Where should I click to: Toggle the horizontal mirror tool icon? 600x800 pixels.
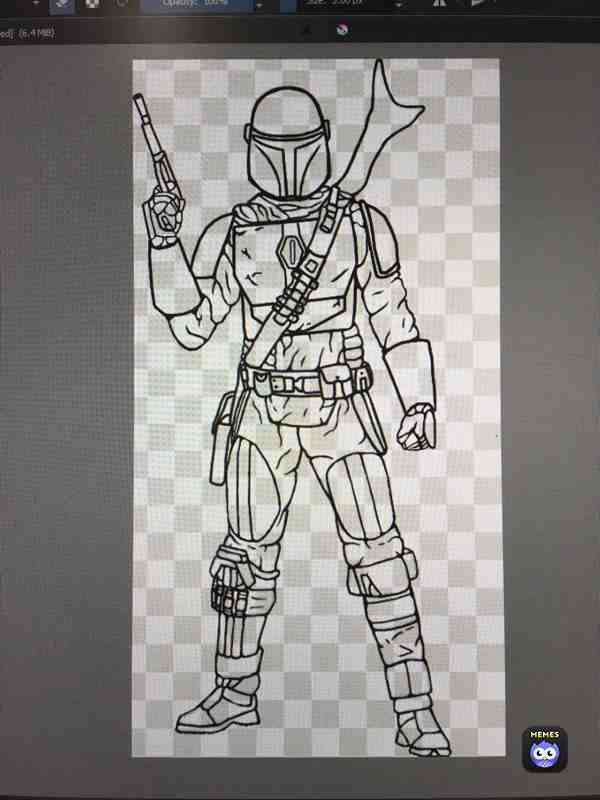point(439,4)
